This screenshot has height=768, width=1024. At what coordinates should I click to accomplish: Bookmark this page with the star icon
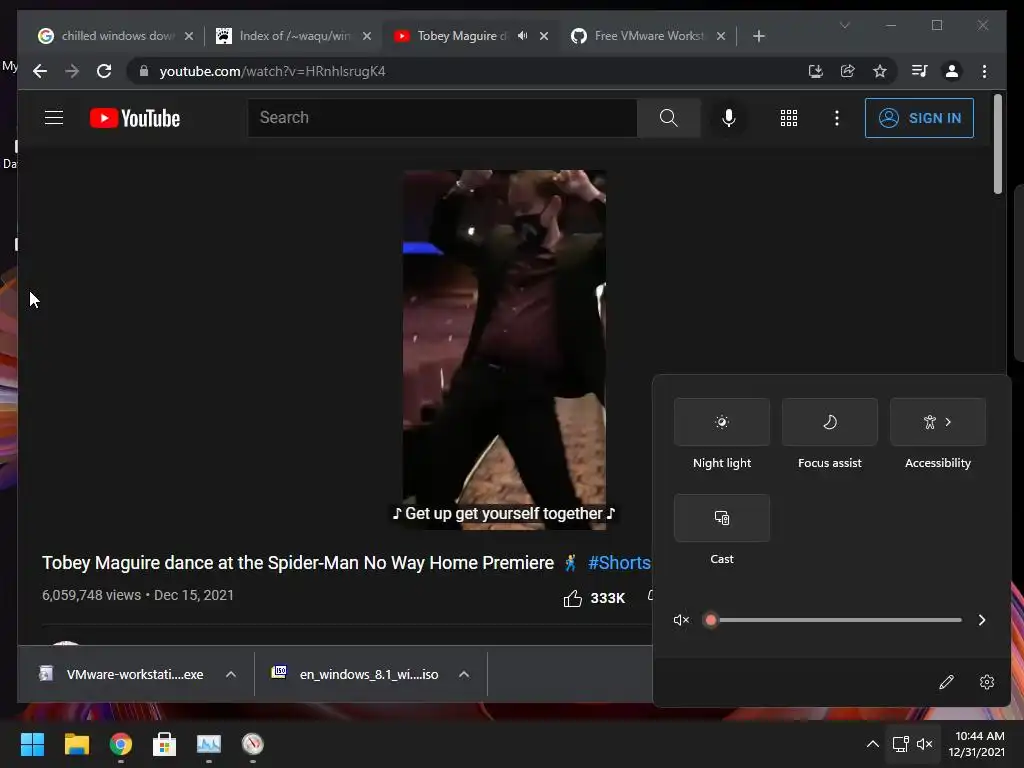coord(880,71)
